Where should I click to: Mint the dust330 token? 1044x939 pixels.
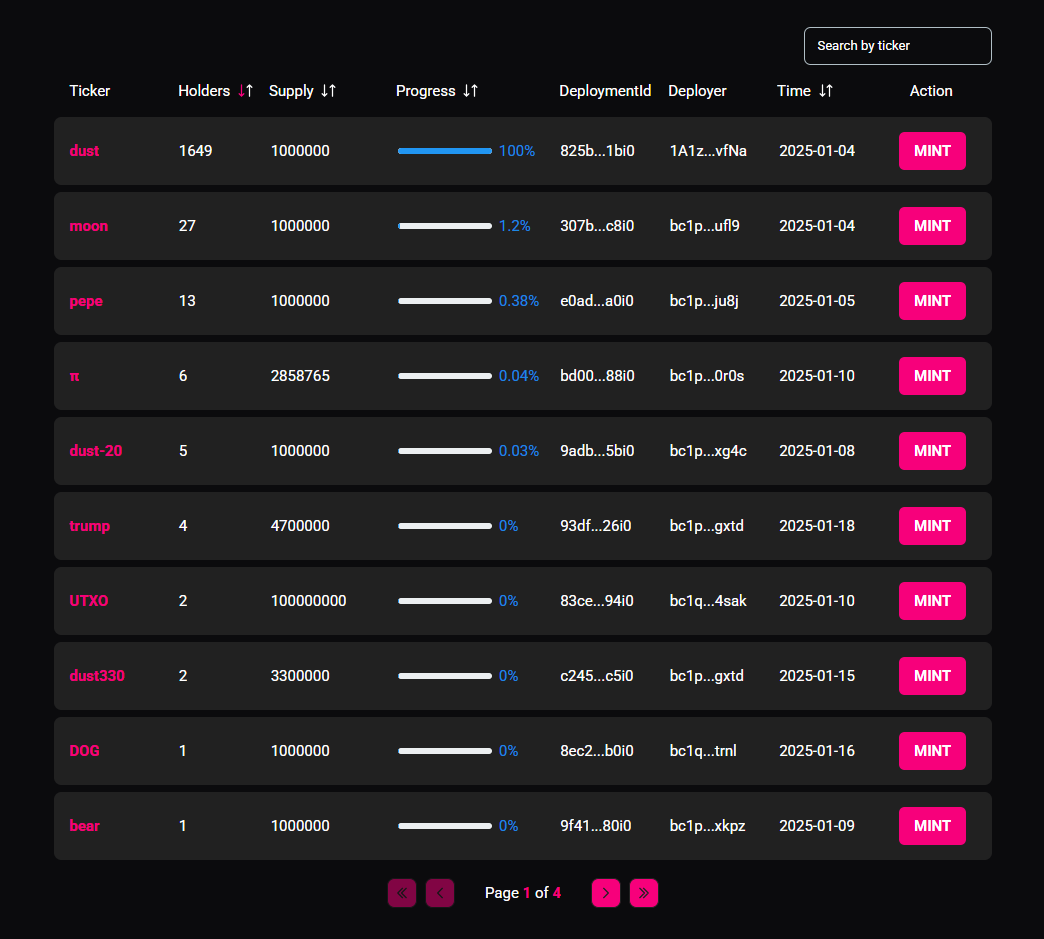[x=932, y=676]
